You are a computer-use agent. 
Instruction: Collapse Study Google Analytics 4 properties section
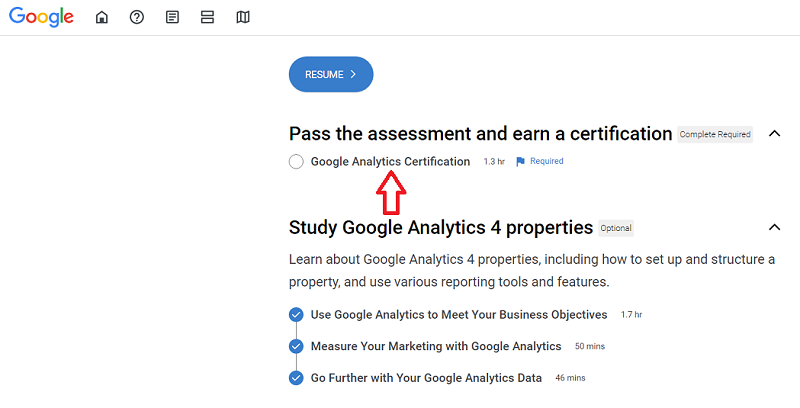coord(774,227)
